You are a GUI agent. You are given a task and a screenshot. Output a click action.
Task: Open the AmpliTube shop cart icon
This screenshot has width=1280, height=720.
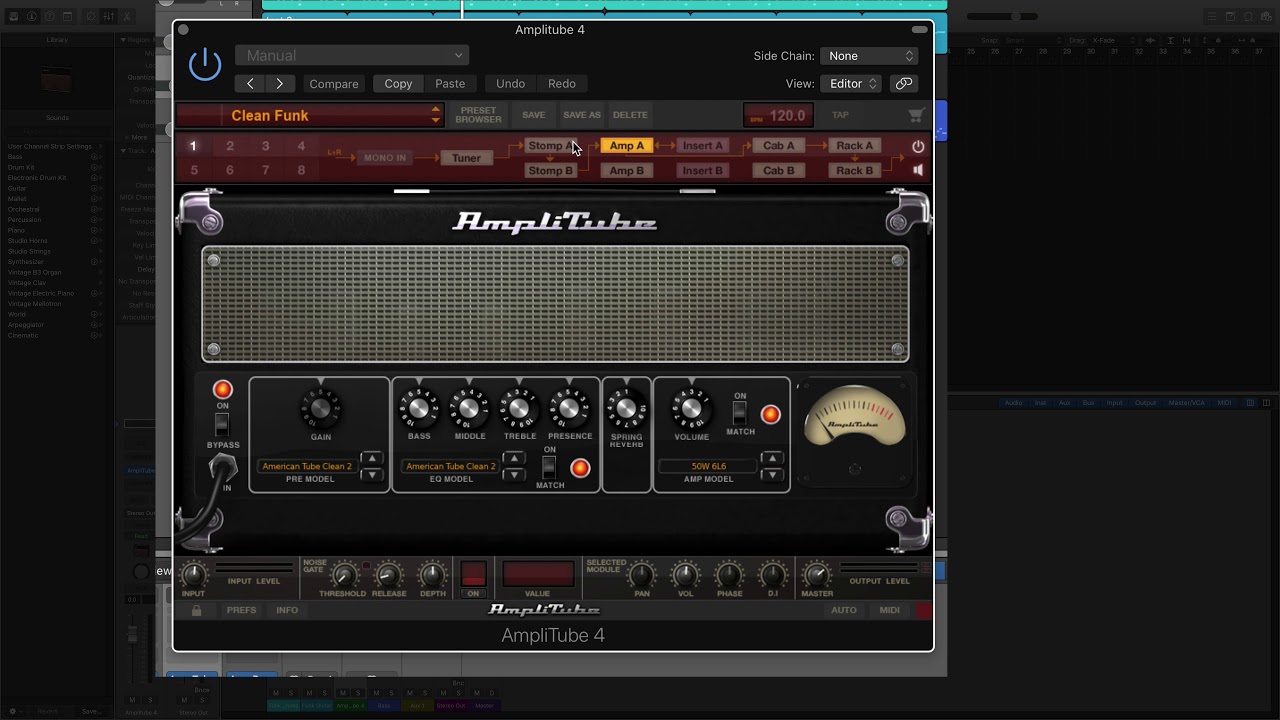coord(916,115)
